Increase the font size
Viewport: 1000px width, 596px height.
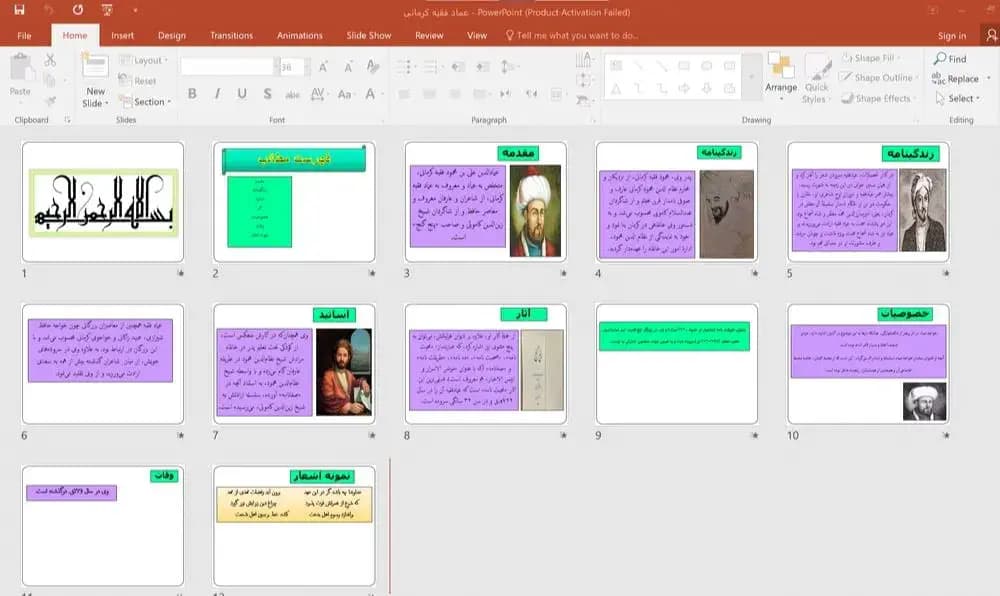coord(323,67)
